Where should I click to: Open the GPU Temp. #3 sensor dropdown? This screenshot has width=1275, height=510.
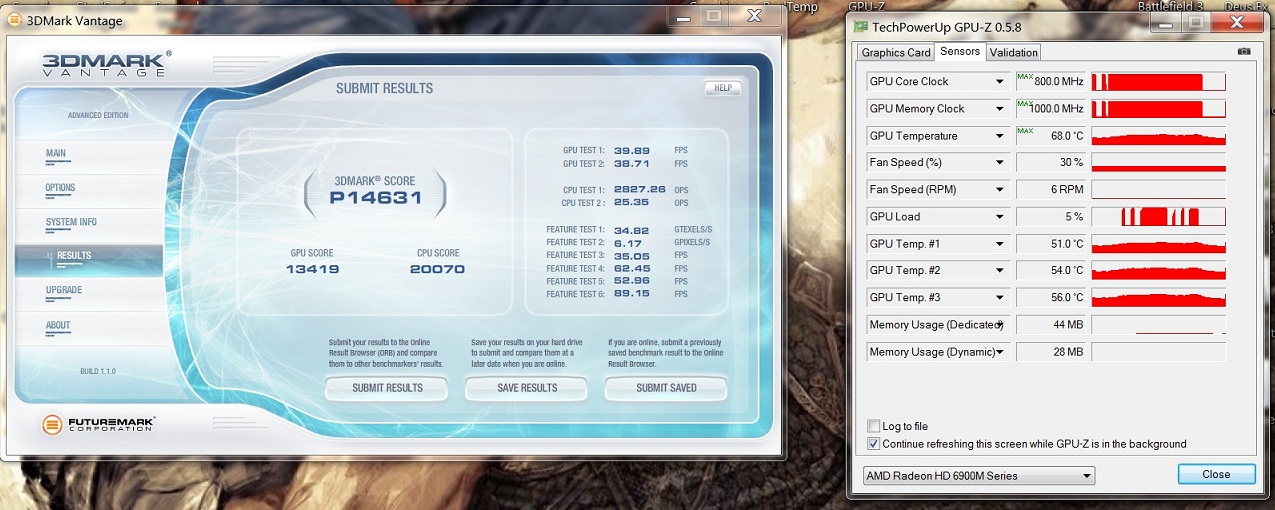coord(999,297)
